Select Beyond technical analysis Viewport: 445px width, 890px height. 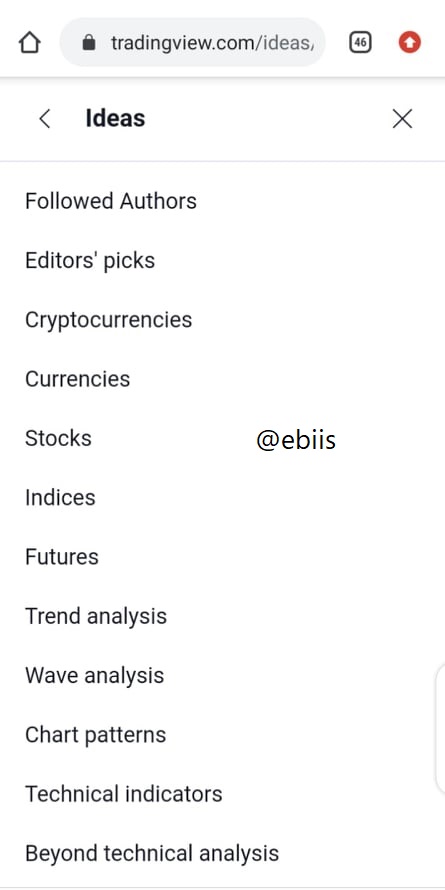pos(152,853)
